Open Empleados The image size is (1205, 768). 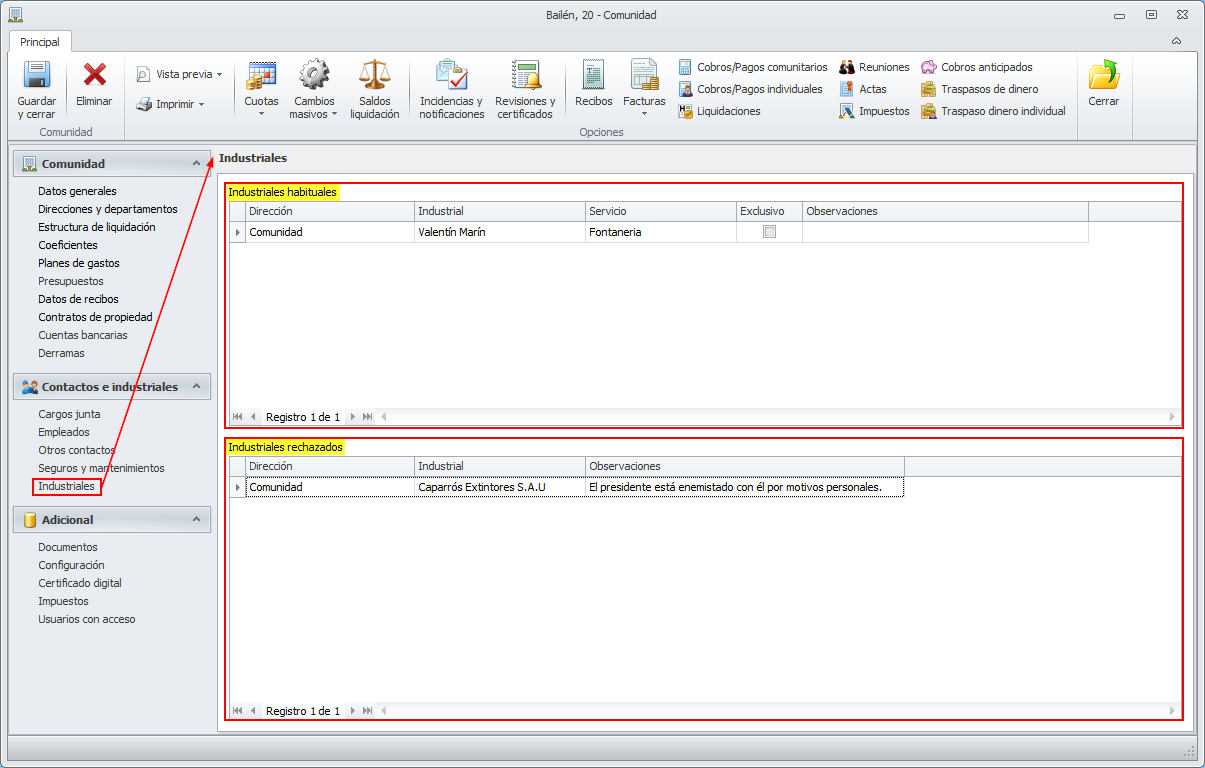[x=64, y=432]
